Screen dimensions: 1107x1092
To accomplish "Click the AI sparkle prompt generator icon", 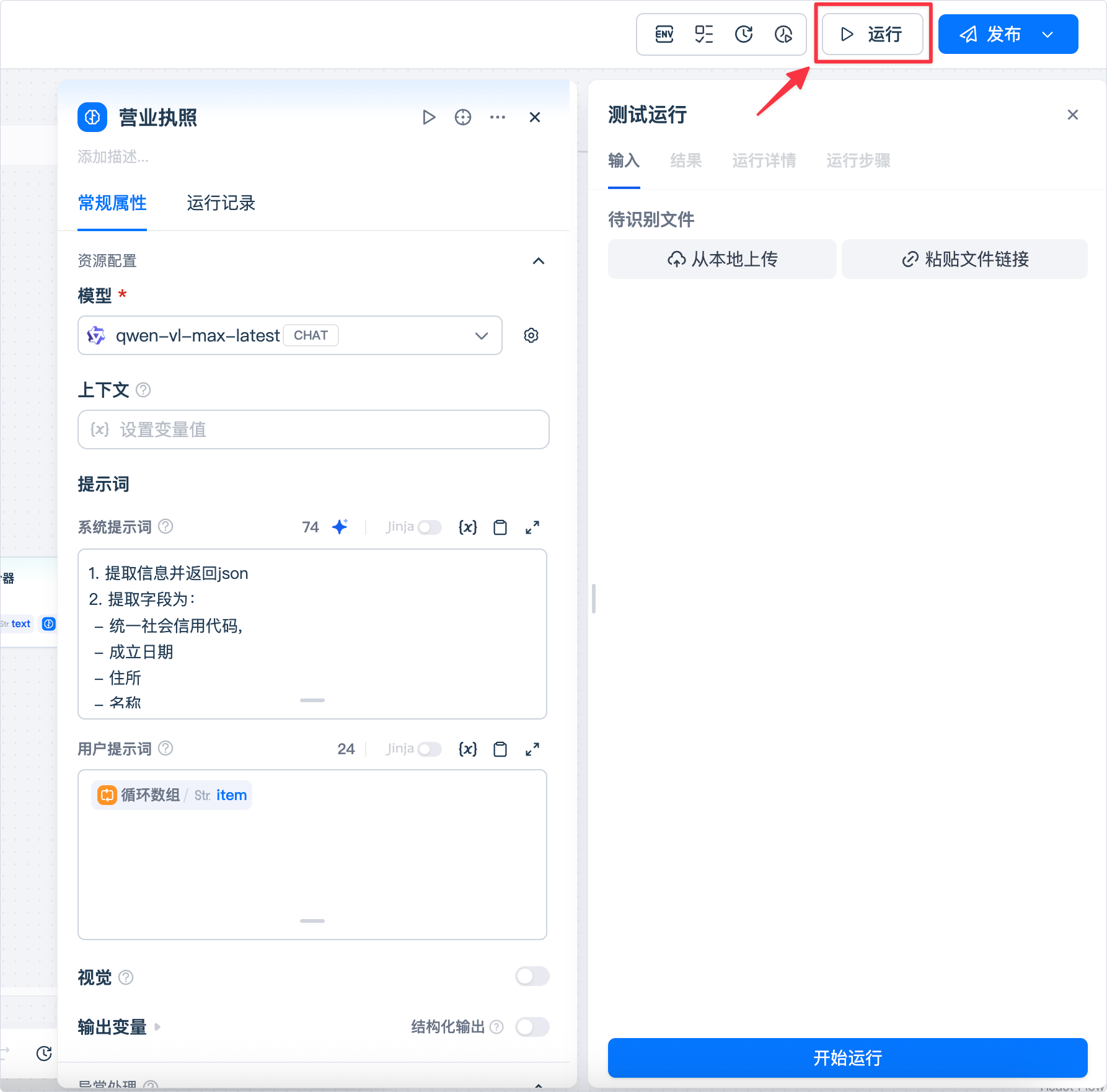I will [x=340, y=527].
